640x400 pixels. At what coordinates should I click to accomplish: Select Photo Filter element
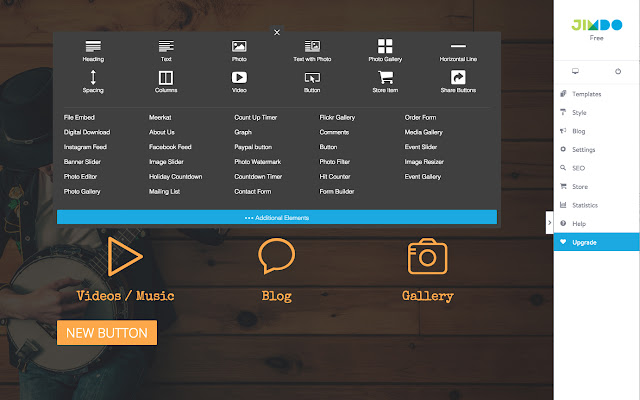pyautogui.click(x=334, y=162)
